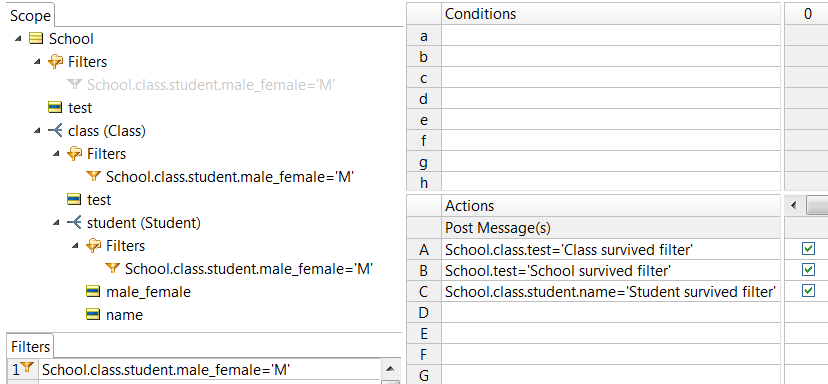The image size is (828, 384).
Task: Click the orange funnel icon under class Filters
Action: coord(93,176)
